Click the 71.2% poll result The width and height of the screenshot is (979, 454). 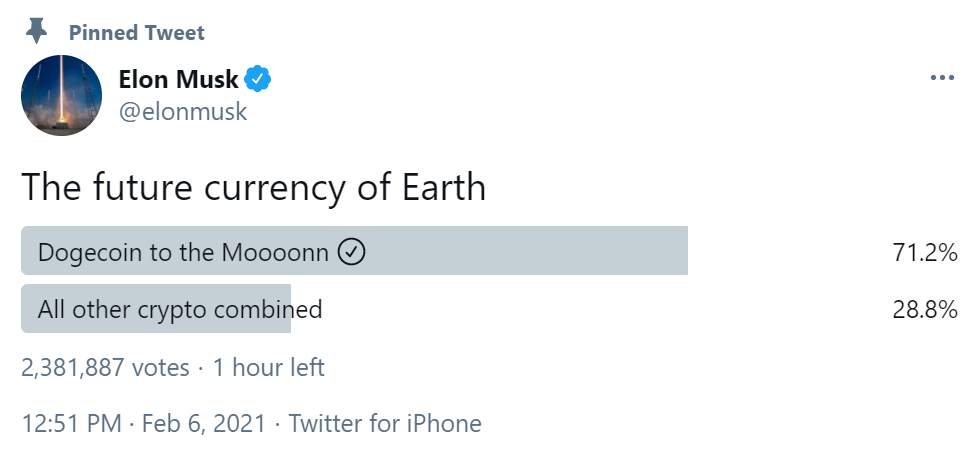(925, 253)
